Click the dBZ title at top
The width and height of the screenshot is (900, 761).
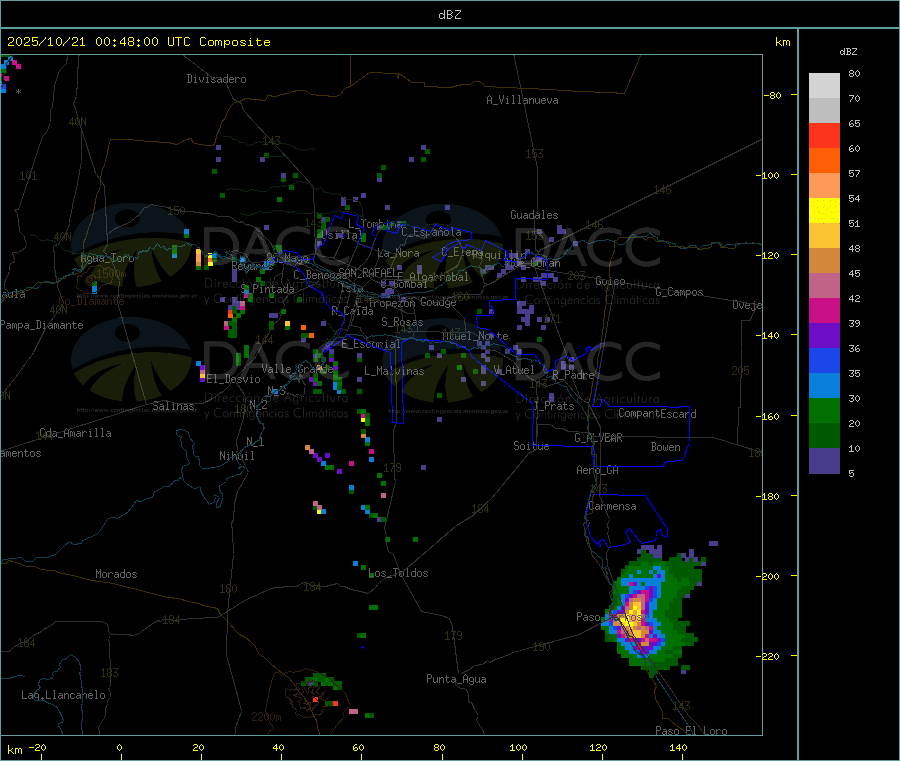click(x=449, y=15)
